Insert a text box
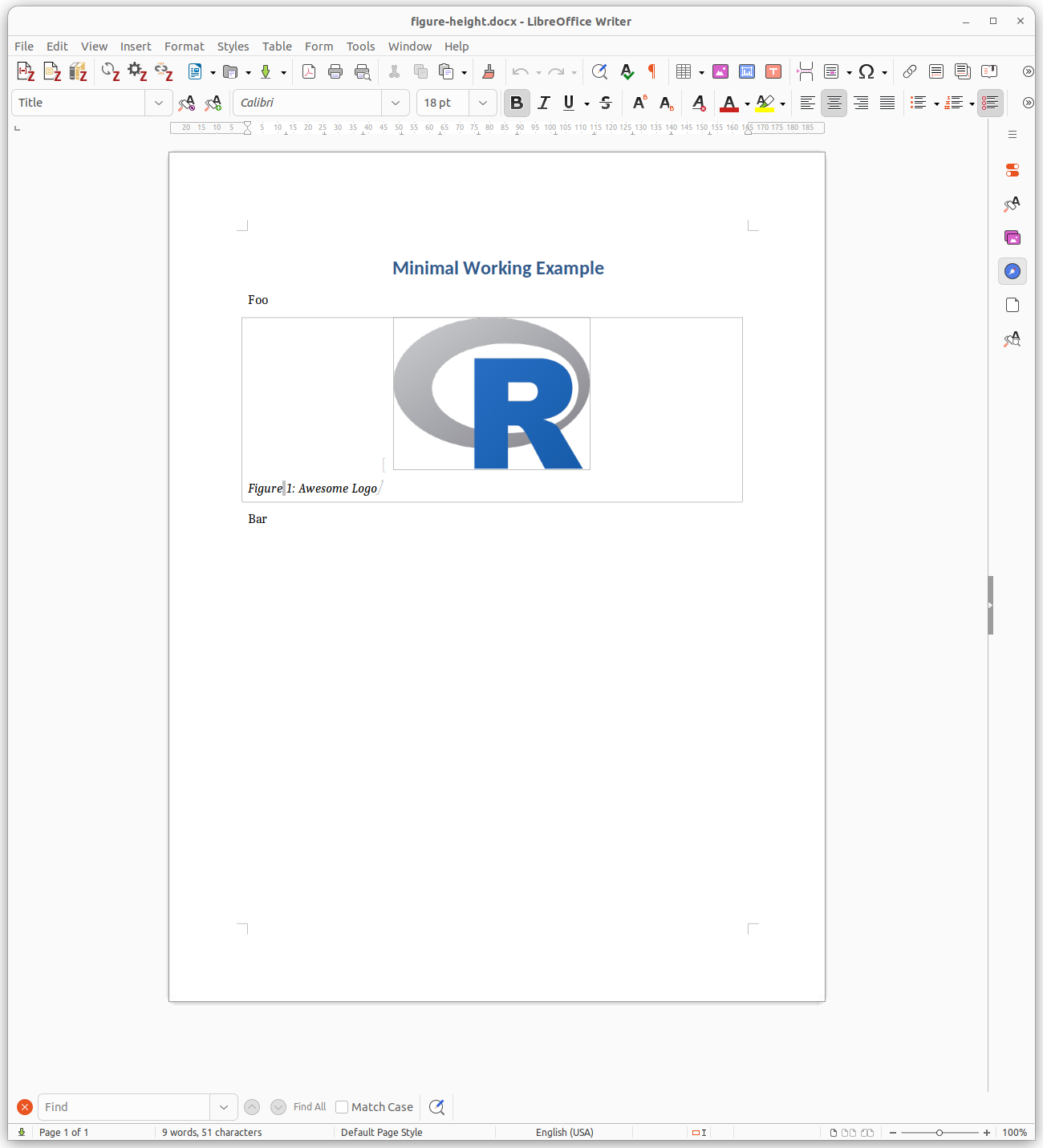 [x=773, y=72]
